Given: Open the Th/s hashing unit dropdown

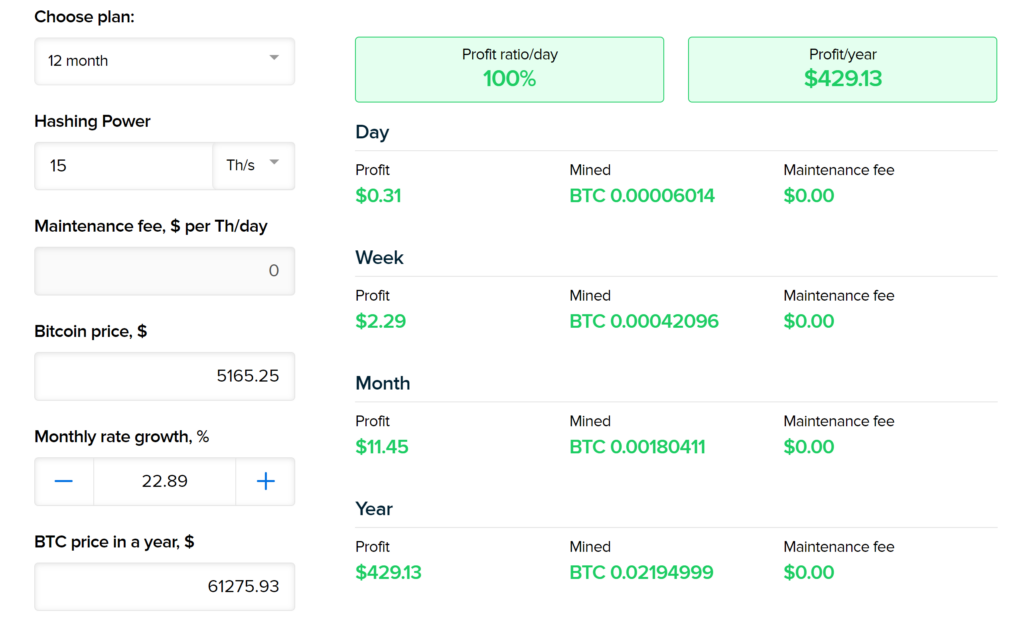Looking at the screenshot, I should 253,166.
